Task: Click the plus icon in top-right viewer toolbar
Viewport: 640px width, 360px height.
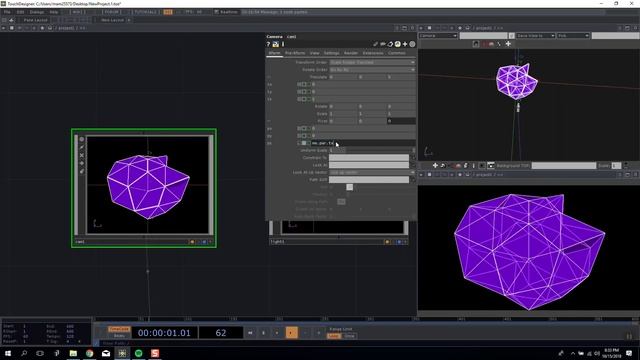Action: (x=508, y=44)
